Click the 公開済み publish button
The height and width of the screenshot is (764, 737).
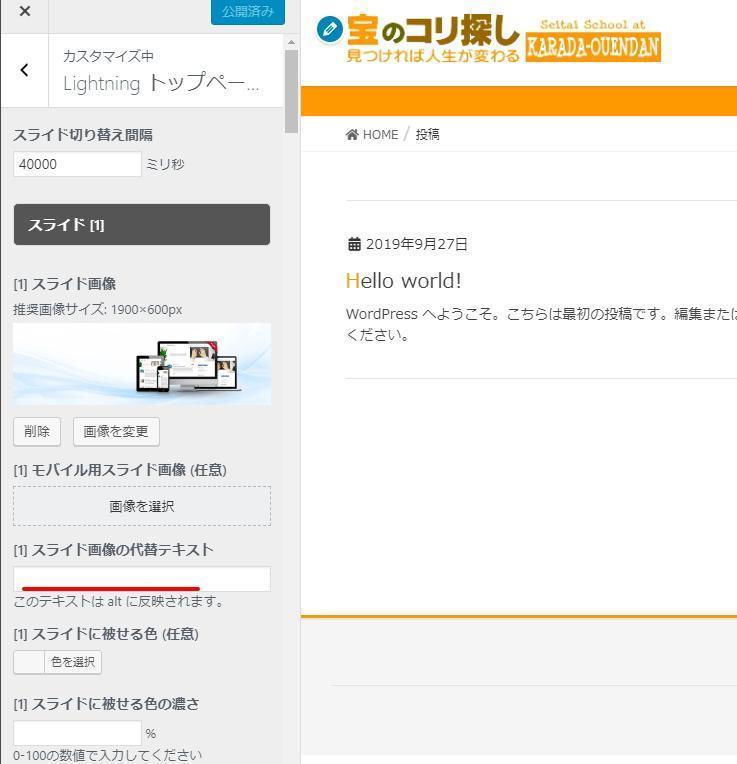(248, 11)
